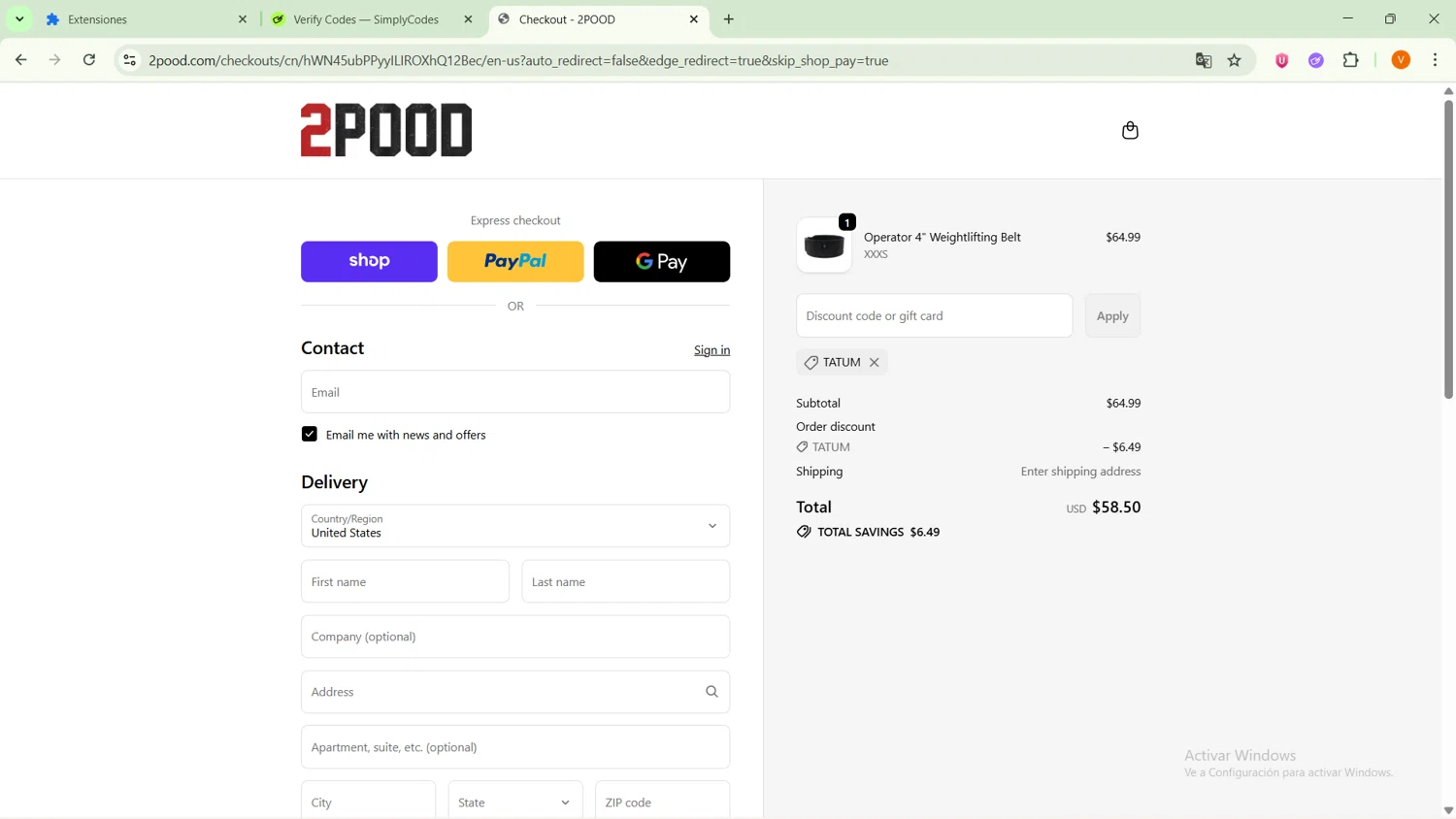
Task: Close the Verify Codes SimplyCodes tab
Action: click(469, 19)
